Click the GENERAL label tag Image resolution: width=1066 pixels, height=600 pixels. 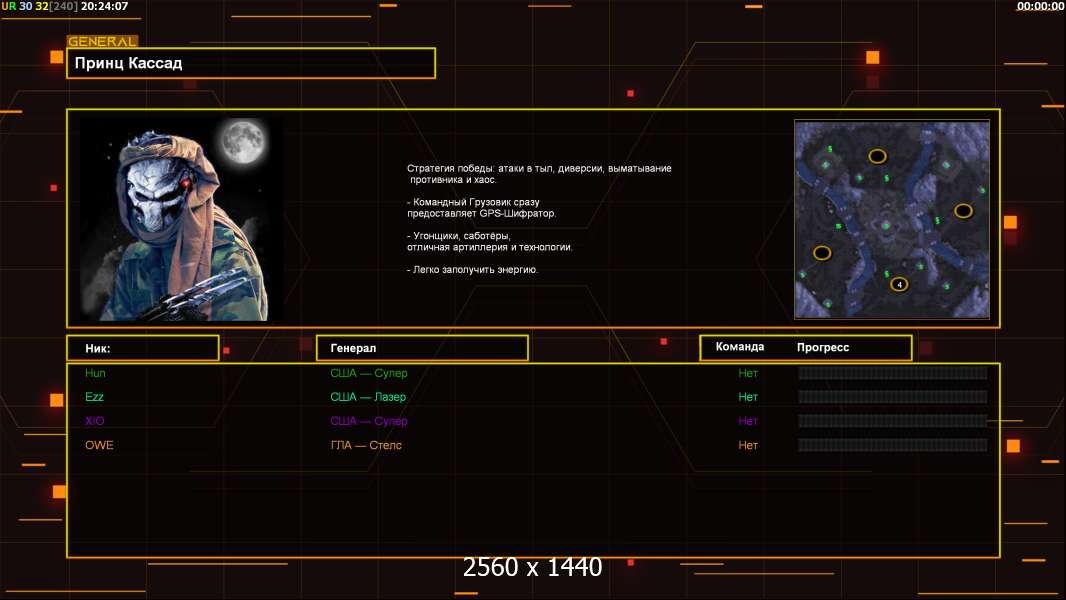pyautogui.click(x=102, y=41)
